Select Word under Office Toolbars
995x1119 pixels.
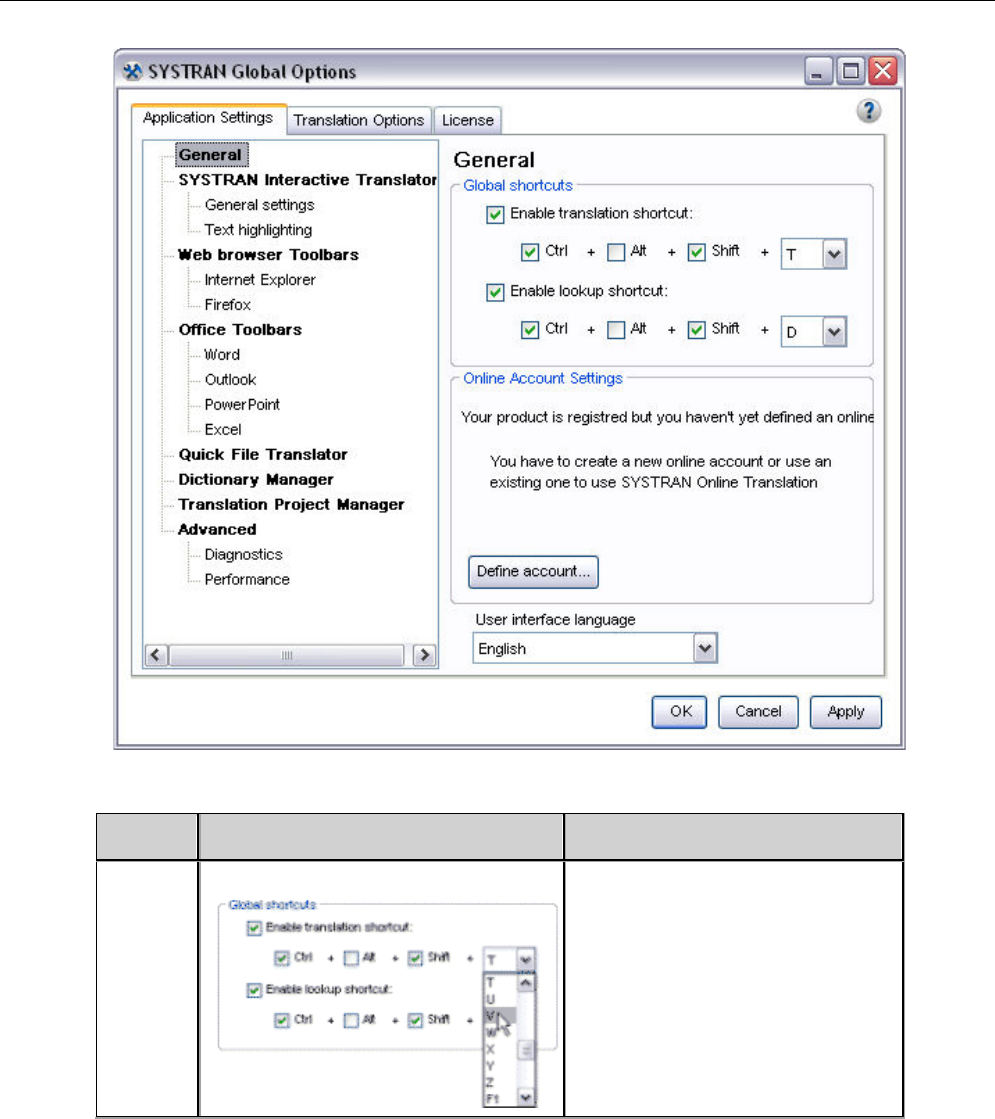222,355
